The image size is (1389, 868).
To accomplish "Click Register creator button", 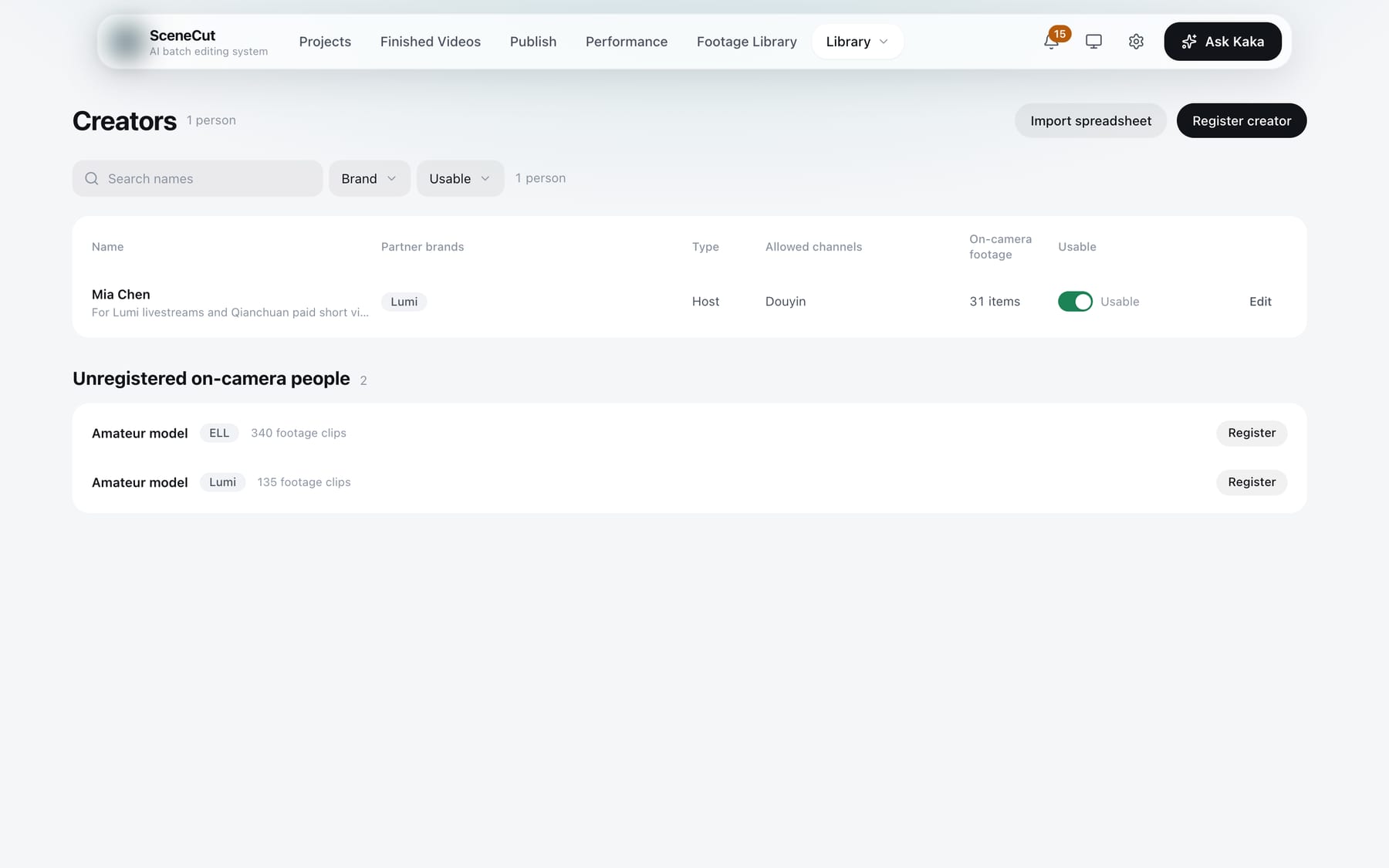I will [1241, 120].
